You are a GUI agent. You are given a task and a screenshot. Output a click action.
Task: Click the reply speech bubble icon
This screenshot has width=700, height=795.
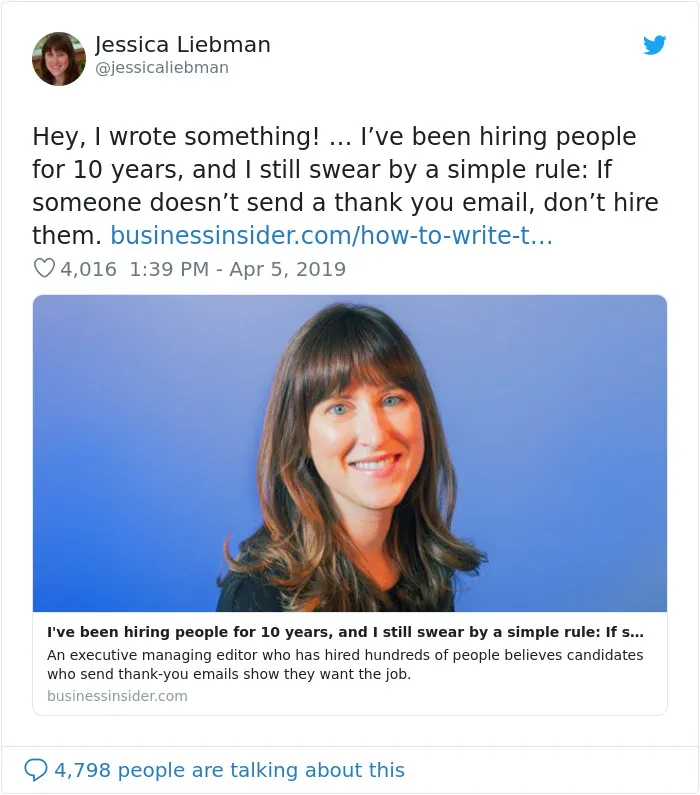coord(35,770)
